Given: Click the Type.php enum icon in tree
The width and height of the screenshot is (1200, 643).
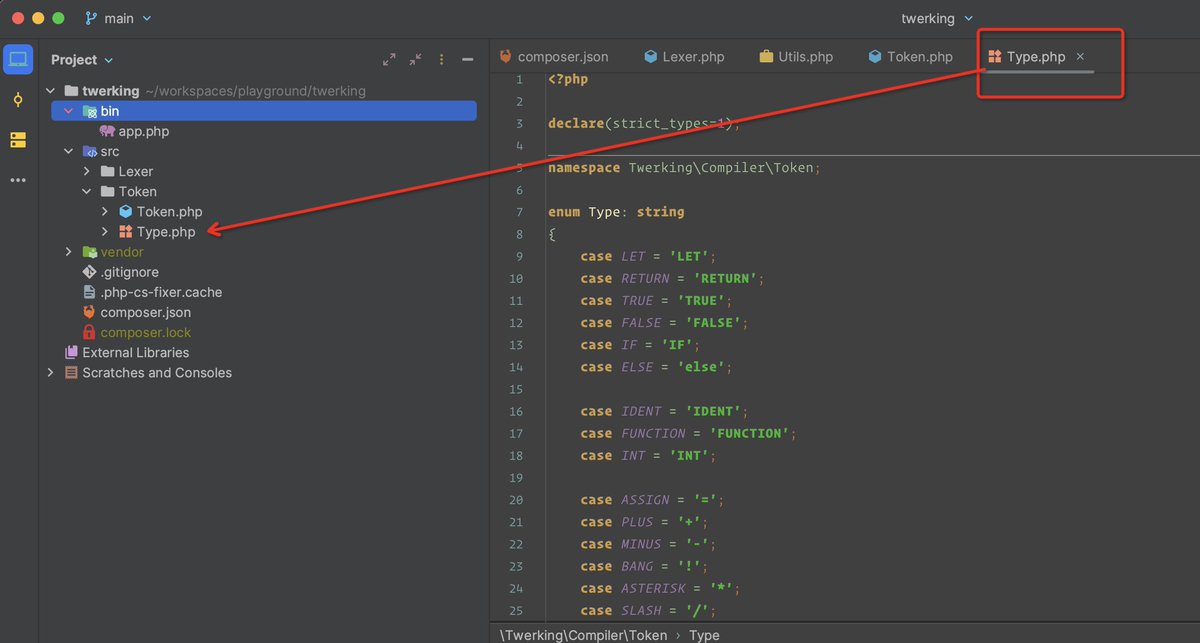Looking at the screenshot, I should tap(126, 231).
